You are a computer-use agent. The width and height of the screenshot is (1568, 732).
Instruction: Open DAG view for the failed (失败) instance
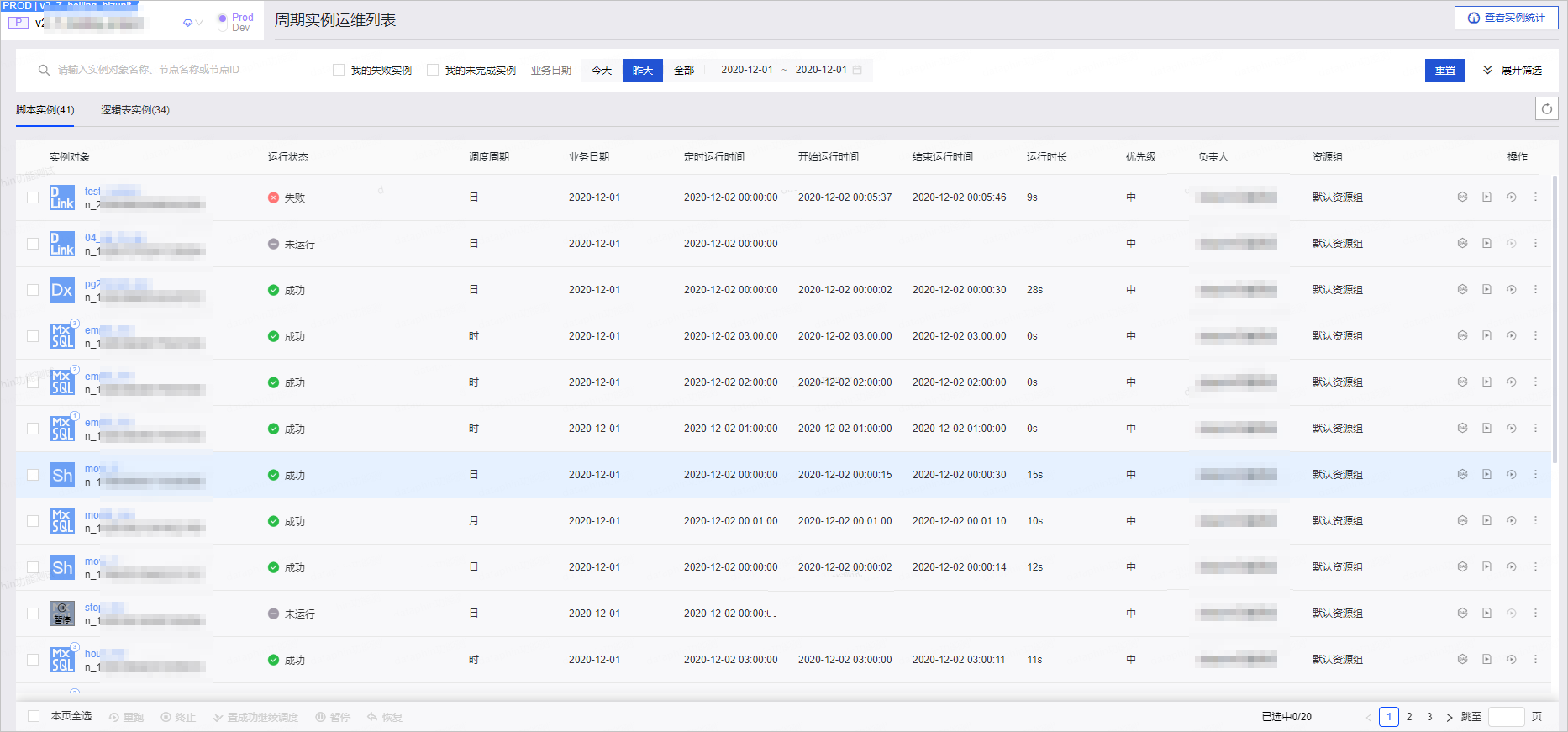click(1462, 197)
